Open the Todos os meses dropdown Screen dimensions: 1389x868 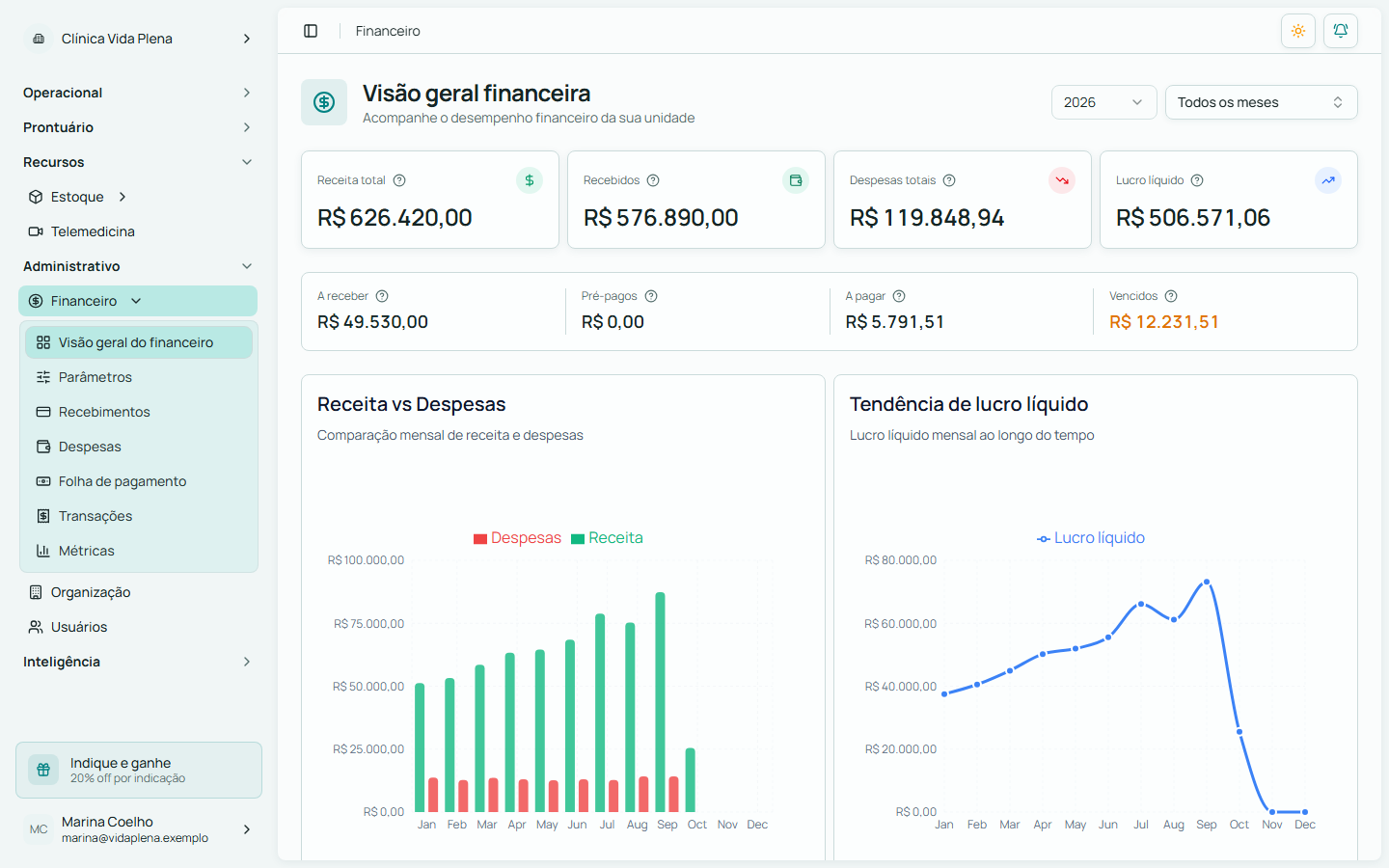pos(1261,102)
